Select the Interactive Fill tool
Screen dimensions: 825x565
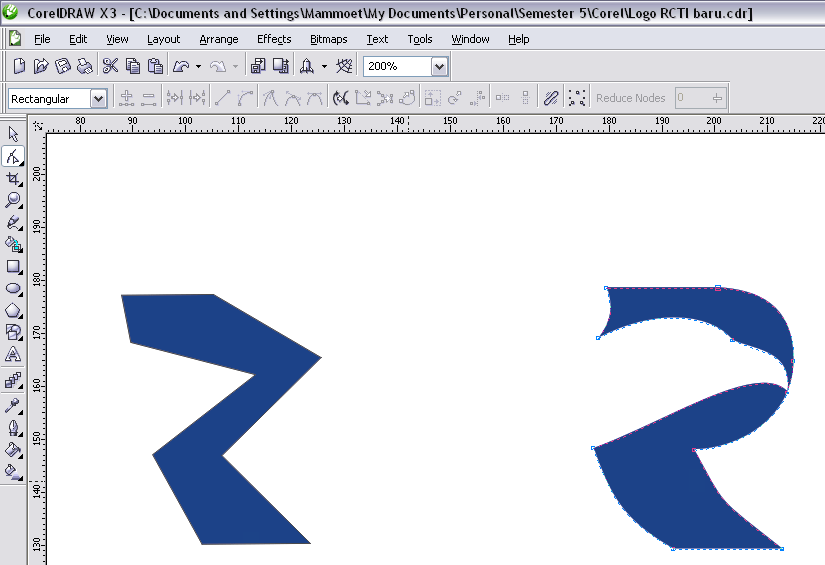pyautogui.click(x=13, y=471)
